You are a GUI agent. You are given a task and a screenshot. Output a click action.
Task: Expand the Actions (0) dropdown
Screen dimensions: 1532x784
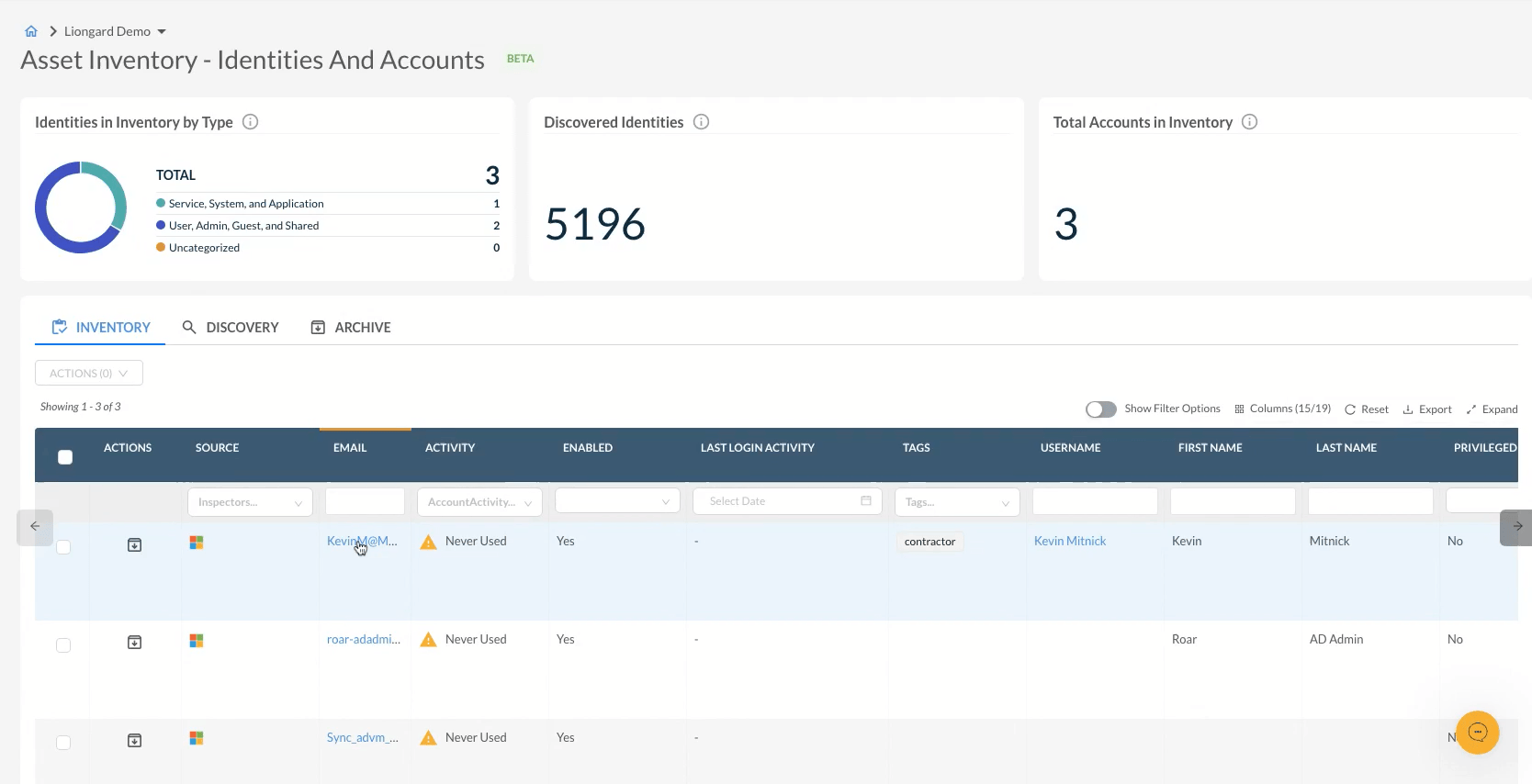click(x=89, y=374)
